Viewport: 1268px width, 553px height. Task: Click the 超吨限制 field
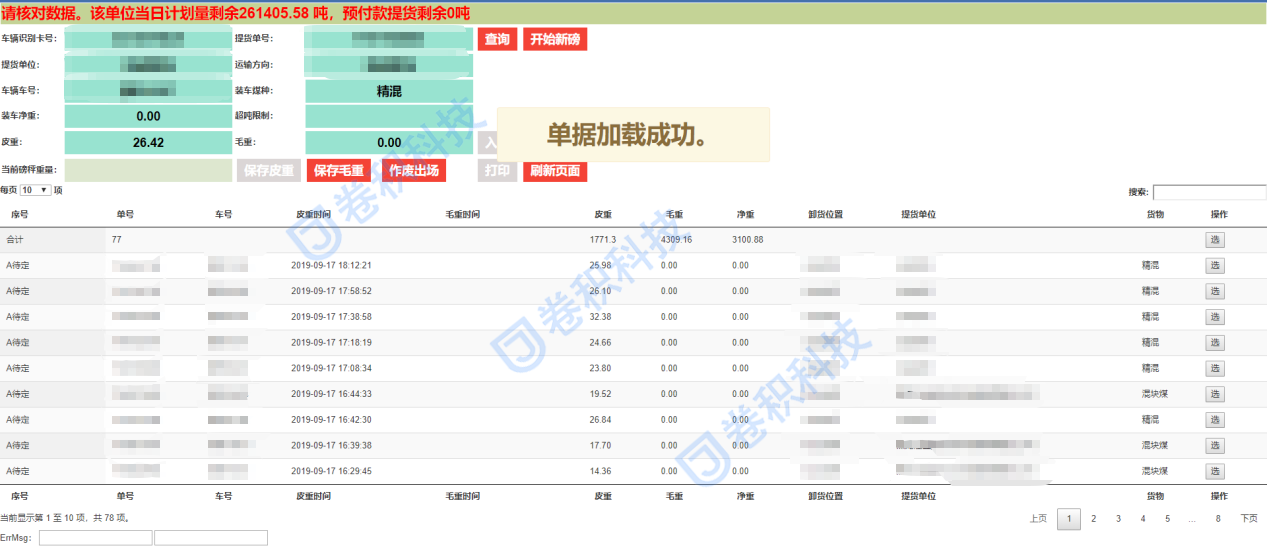[389, 116]
